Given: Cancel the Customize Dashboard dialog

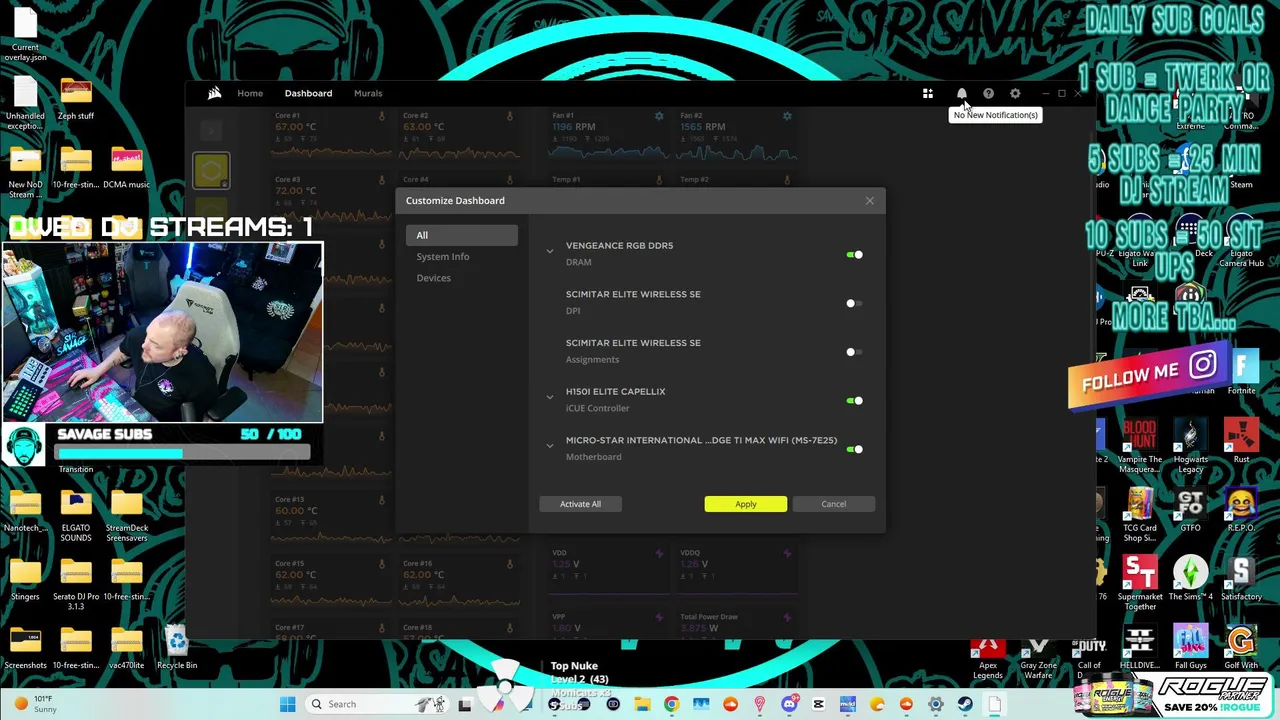Looking at the screenshot, I should 833,504.
